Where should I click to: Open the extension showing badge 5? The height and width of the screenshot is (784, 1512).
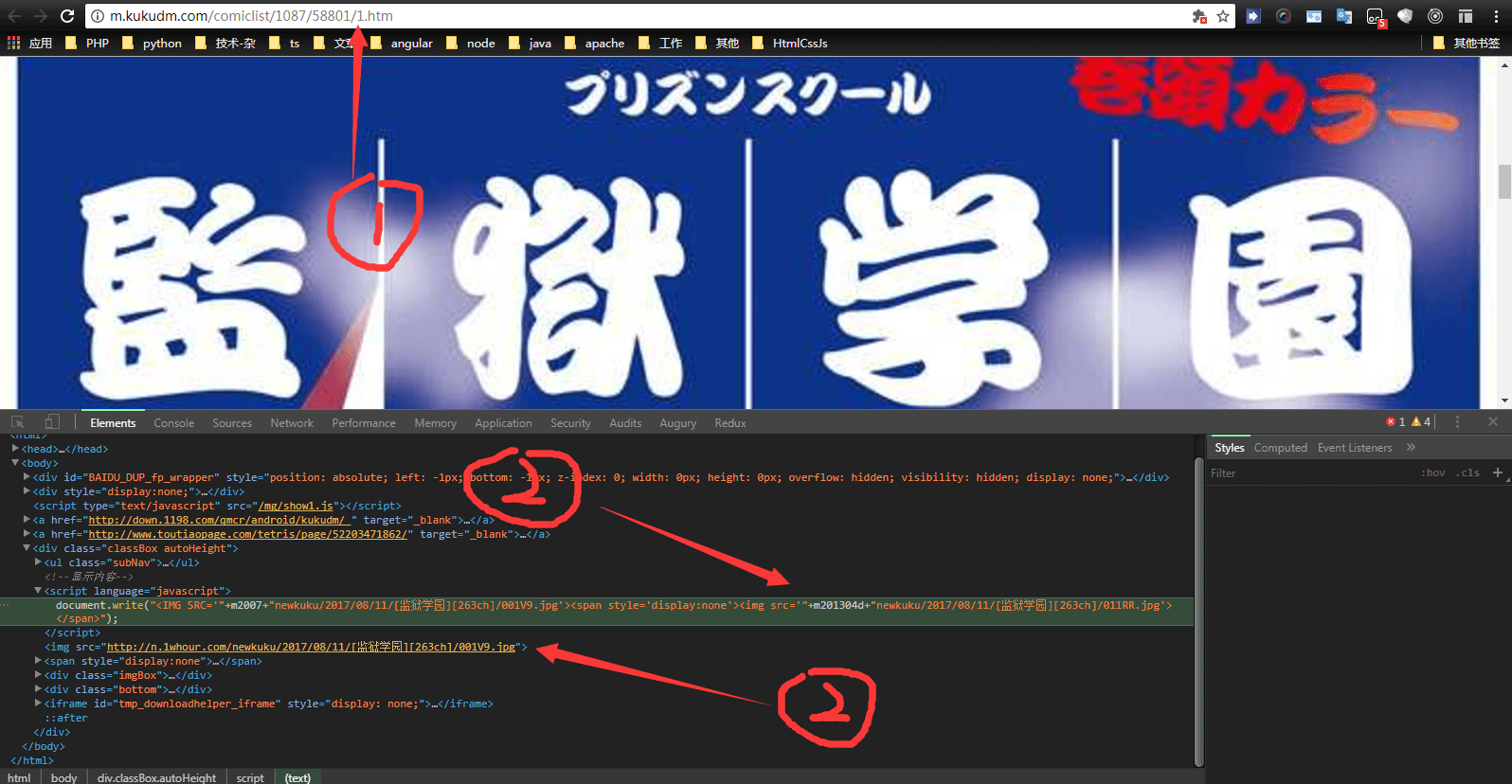coord(1376,17)
